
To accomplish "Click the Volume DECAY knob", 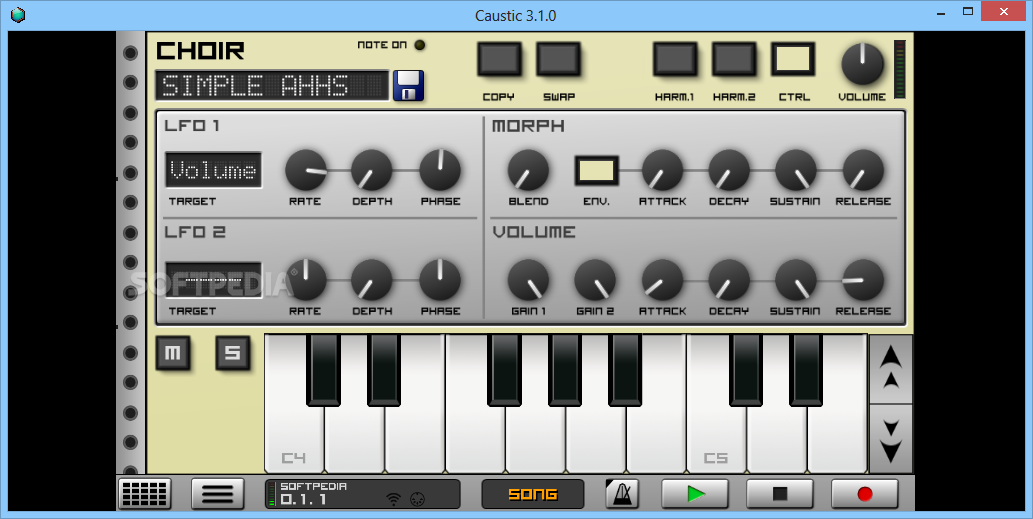I will tap(729, 279).
